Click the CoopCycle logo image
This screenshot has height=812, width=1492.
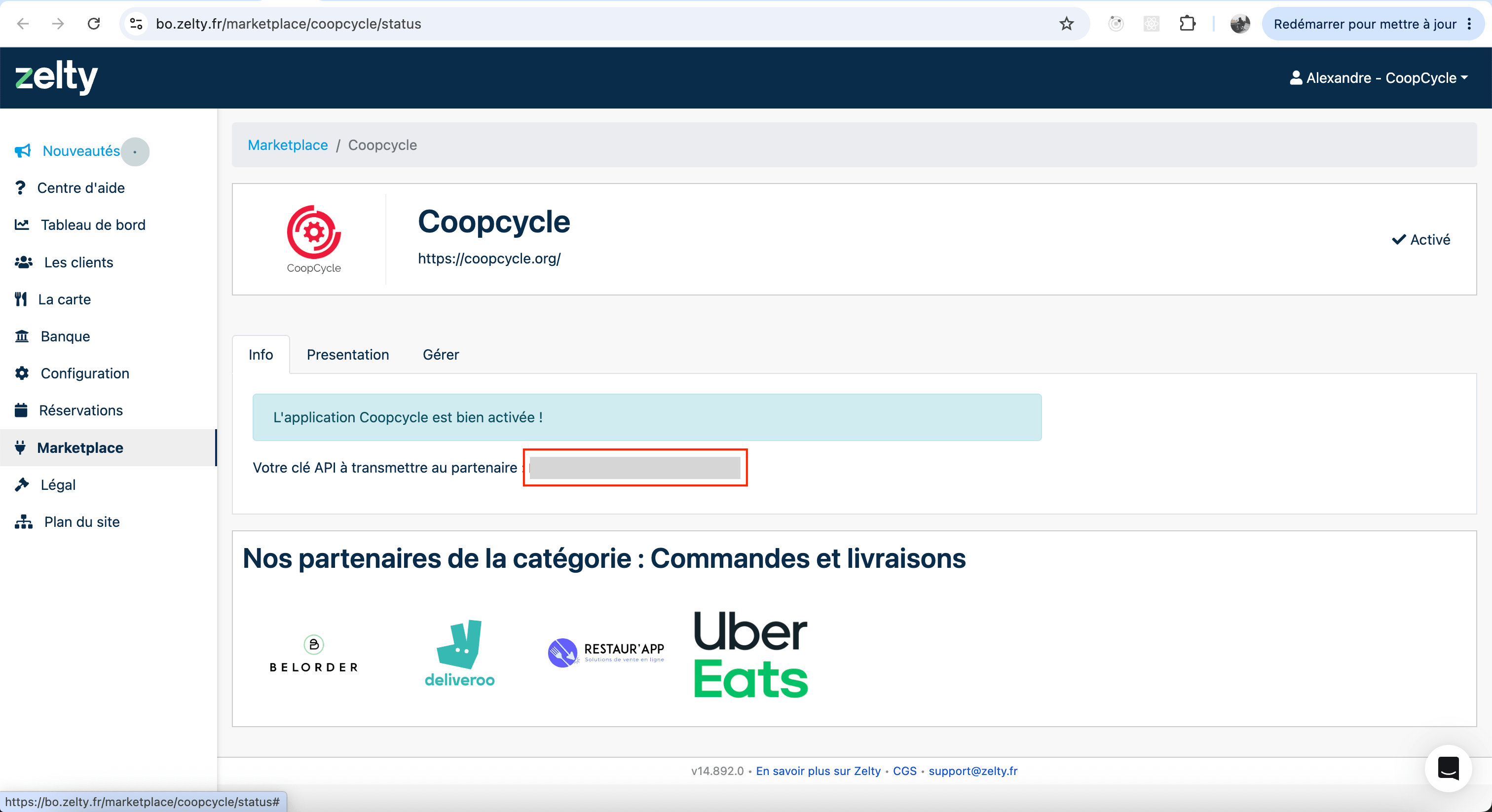(x=314, y=239)
